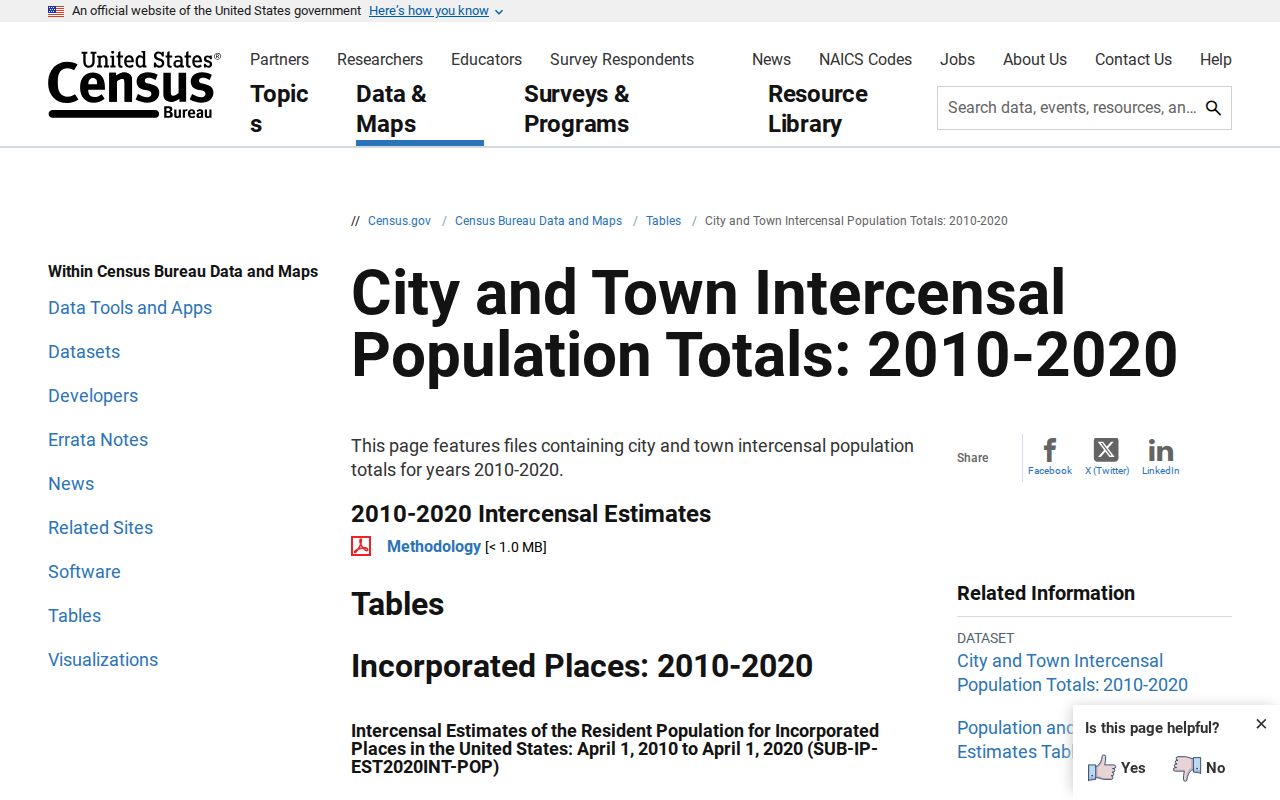The image size is (1280, 800).
Task: Give a thumbs-down No rating
Action: [x=1198, y=768]
